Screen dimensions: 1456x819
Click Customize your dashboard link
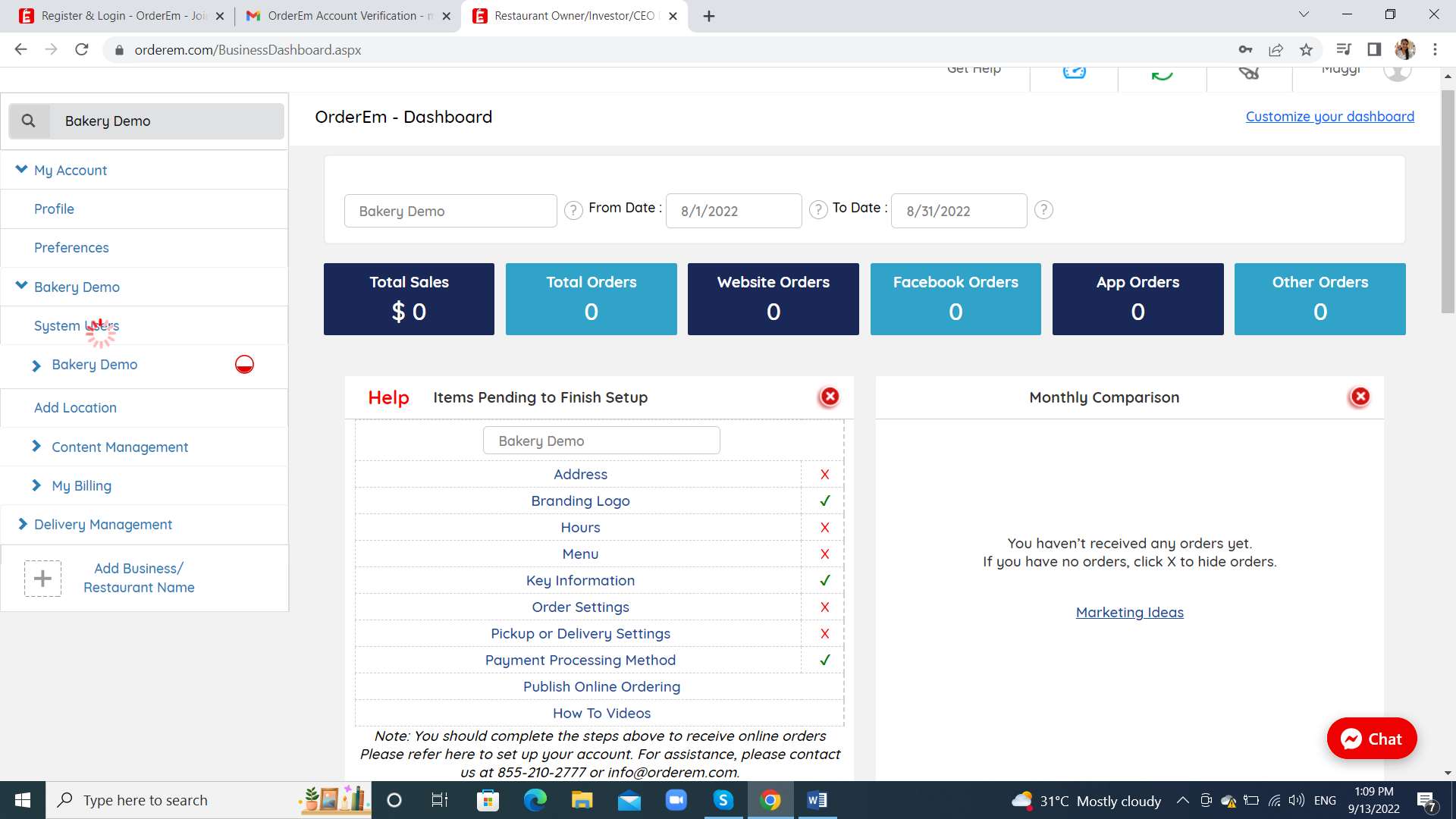[1329, 117]
